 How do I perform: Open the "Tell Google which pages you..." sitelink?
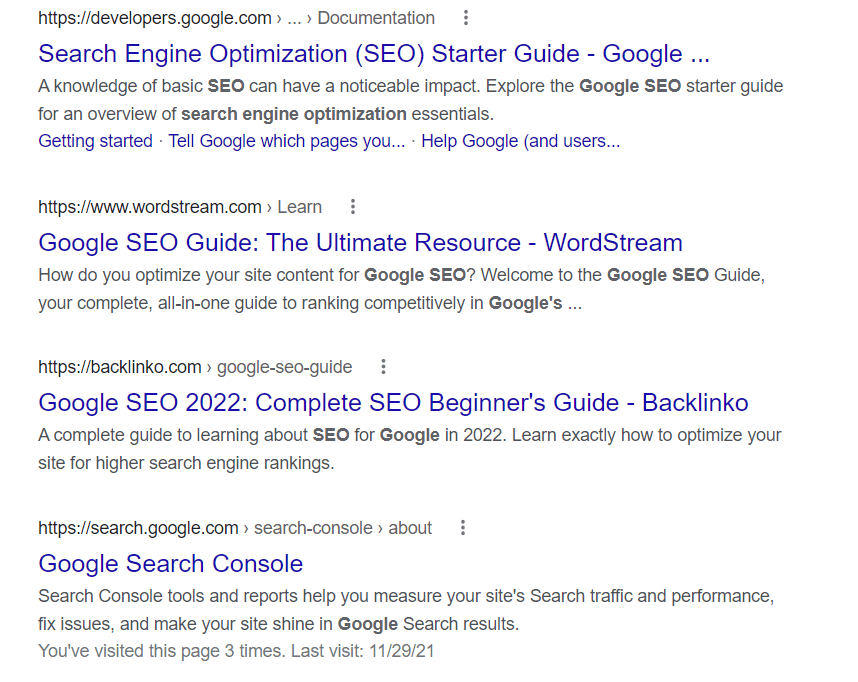(x=286, y=140)
